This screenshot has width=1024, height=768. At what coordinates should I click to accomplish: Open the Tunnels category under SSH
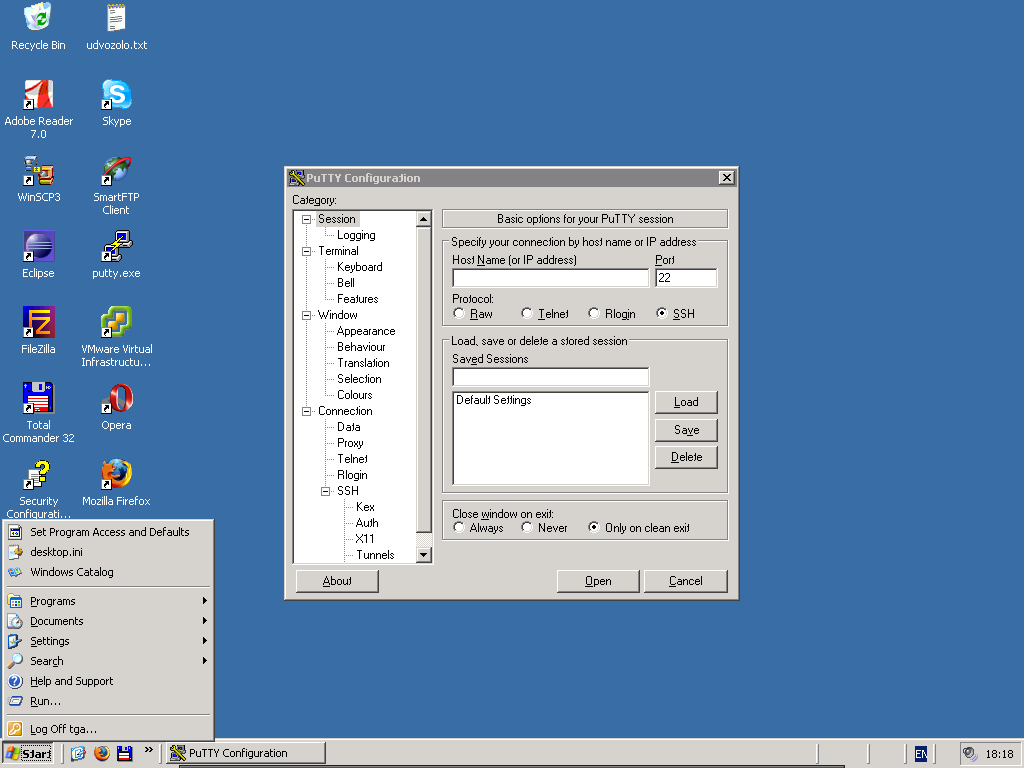pos(375,555)
